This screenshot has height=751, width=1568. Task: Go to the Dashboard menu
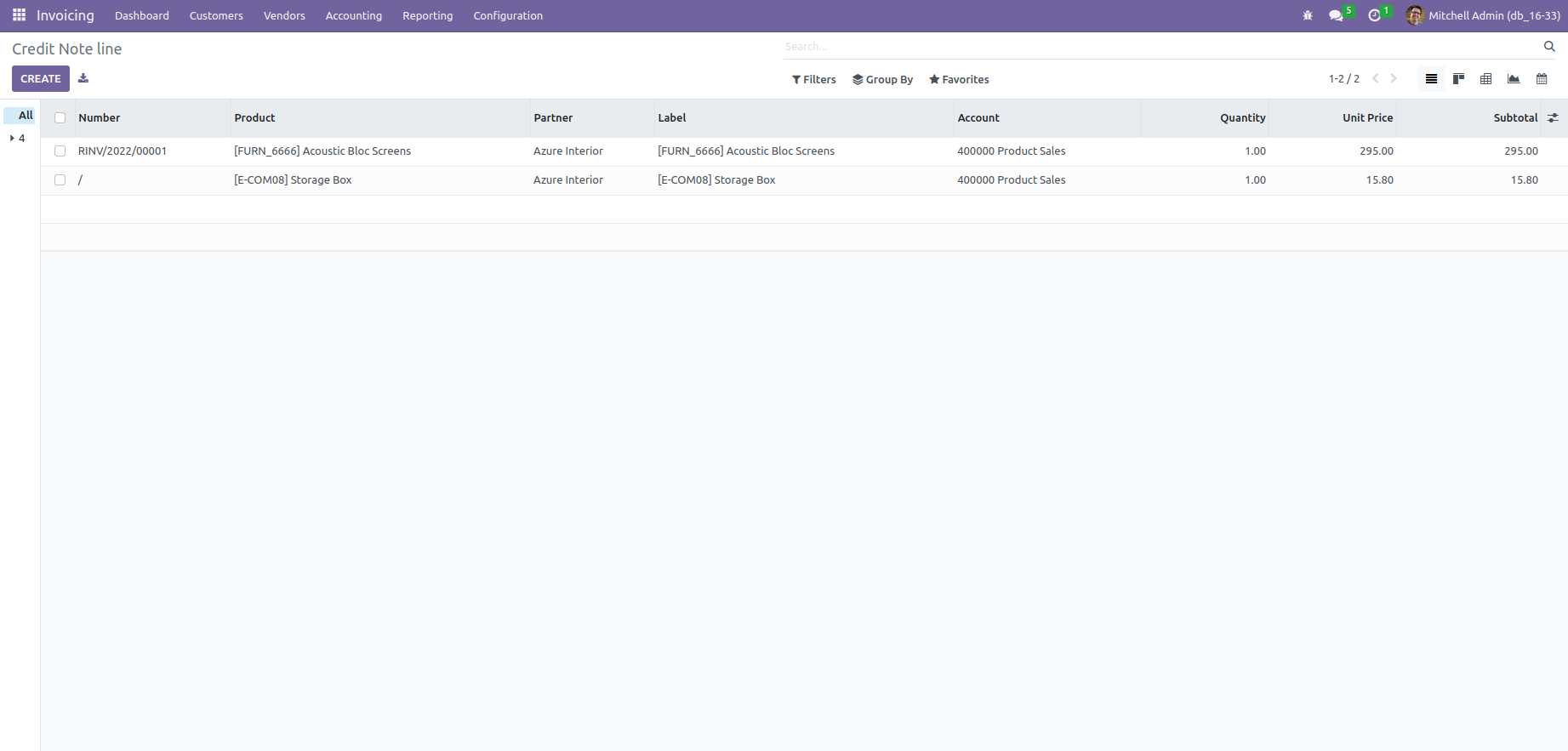pyautogui.click(x=142, y=15)
